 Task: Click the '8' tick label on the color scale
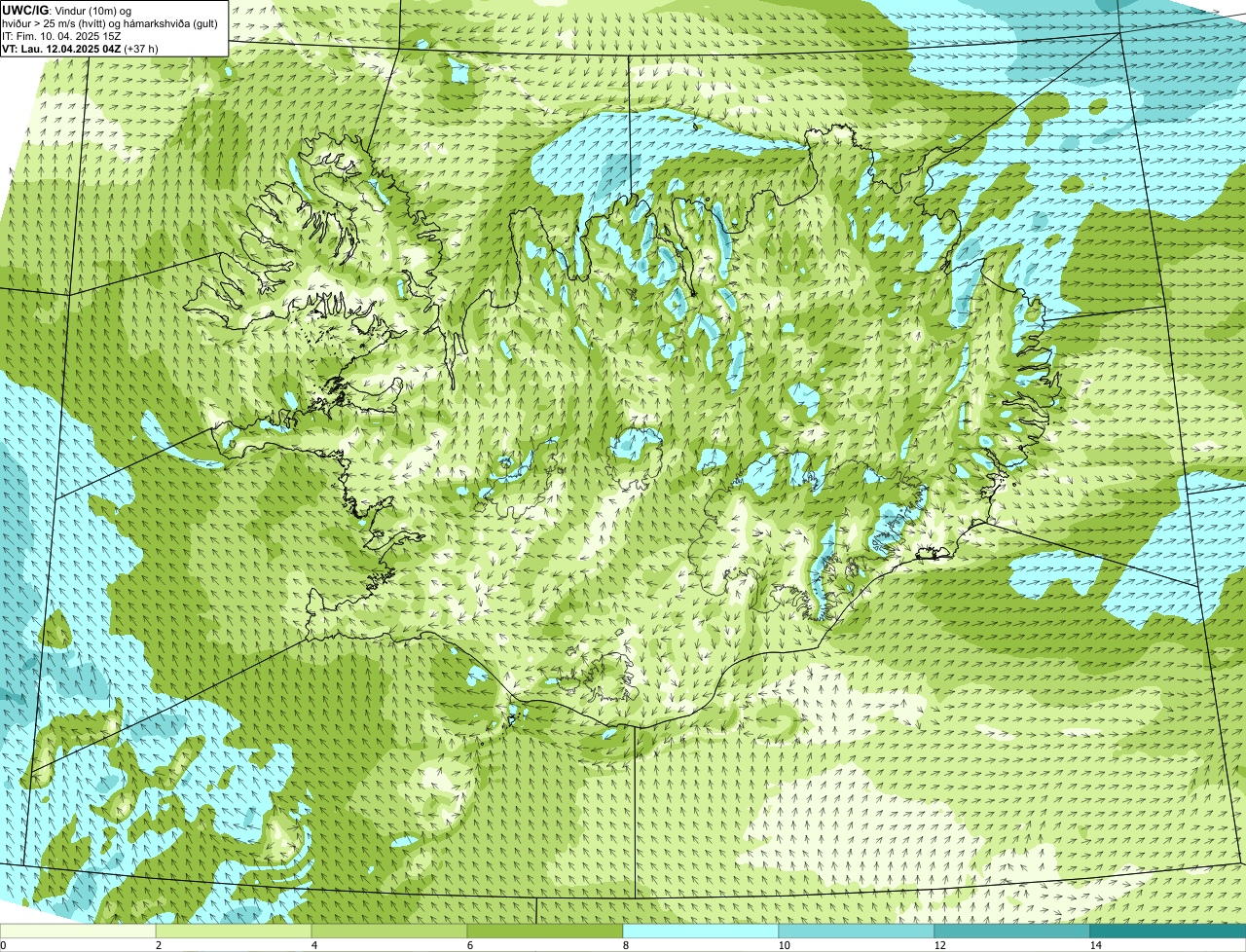[625, 945]
